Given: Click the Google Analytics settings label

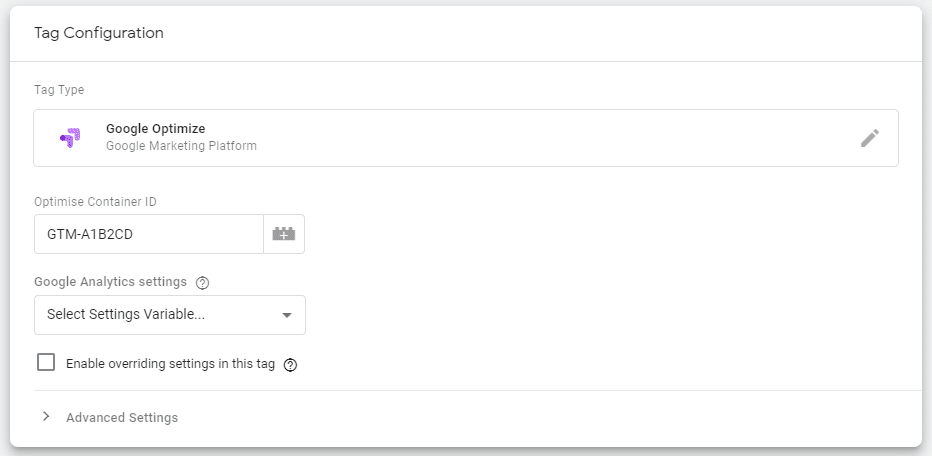Looking at the screenshot, I should pyautogui.click(x=111, y=282).
